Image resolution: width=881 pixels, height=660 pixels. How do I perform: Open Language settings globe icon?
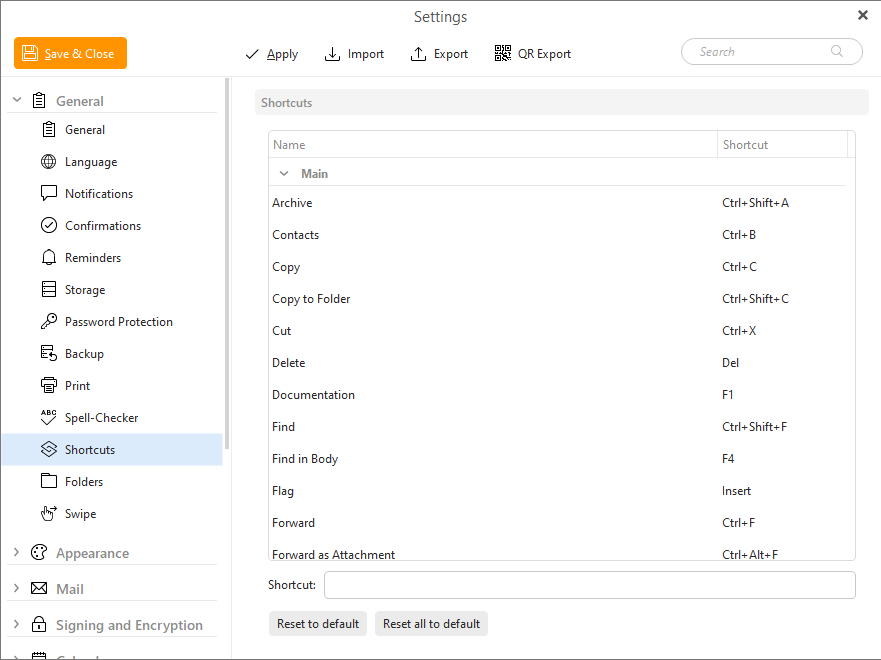48,162
